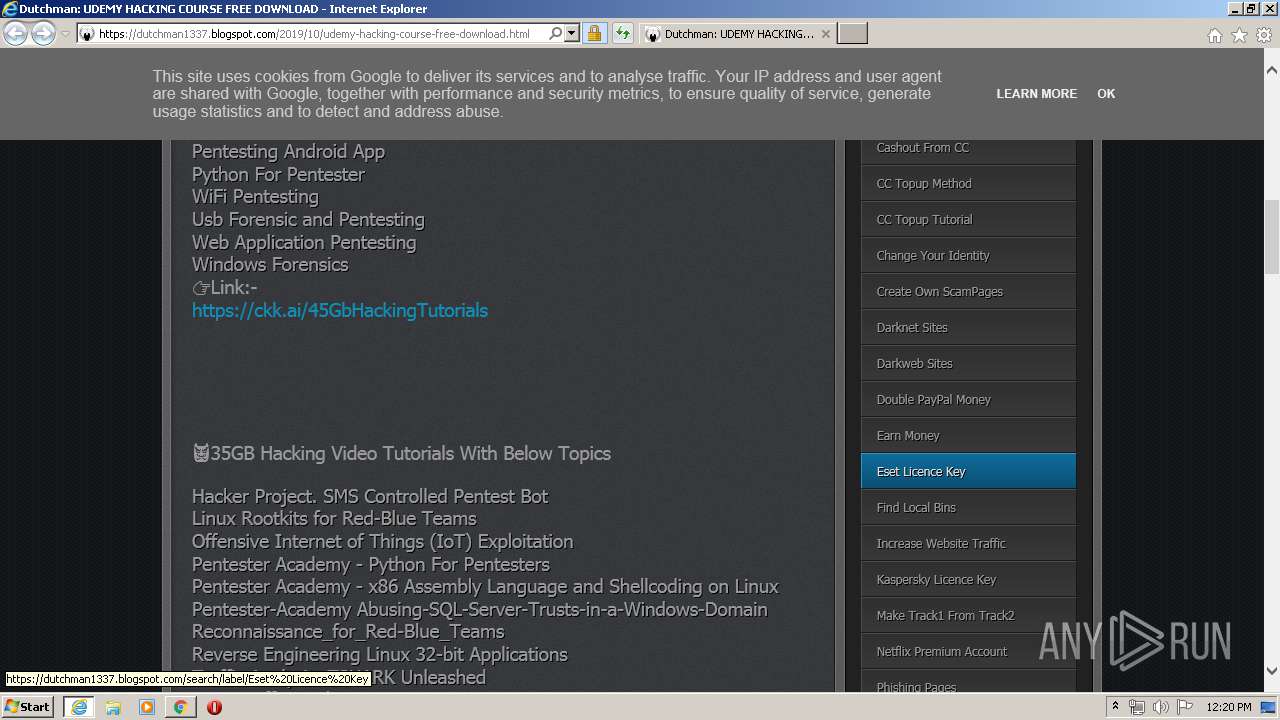
Task: Open the security lock report icon
Action: [594, 34]
